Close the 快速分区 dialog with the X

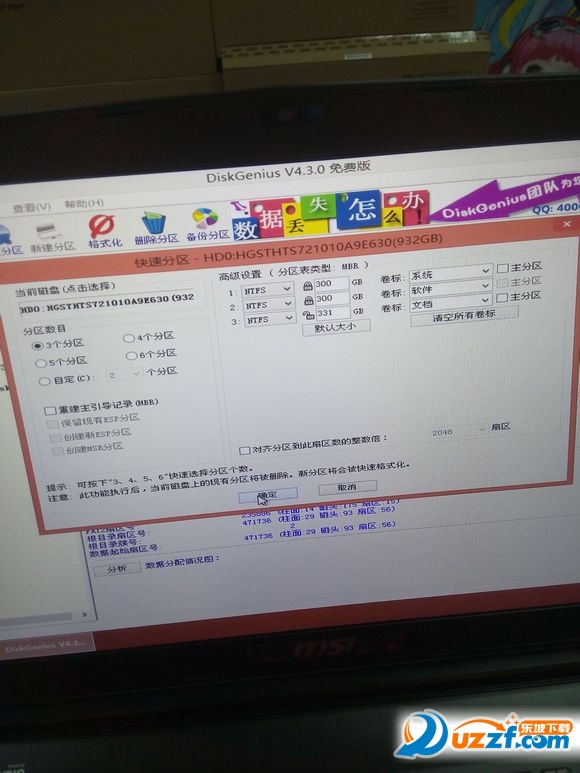coord(567,224)
